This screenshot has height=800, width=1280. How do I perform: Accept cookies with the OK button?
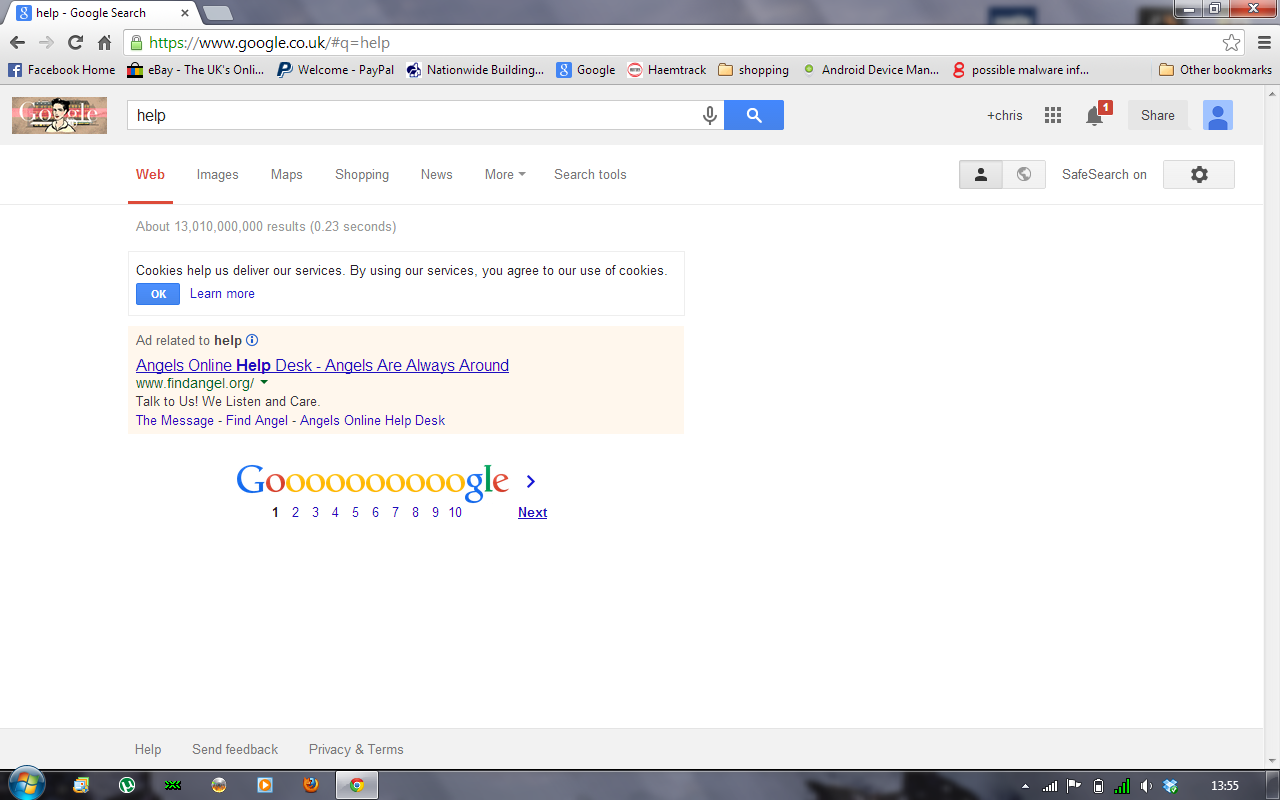[158, 294]
